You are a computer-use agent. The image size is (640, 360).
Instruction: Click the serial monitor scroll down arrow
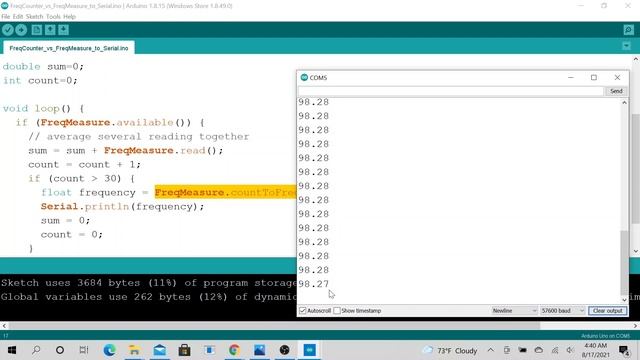(624, 300)
